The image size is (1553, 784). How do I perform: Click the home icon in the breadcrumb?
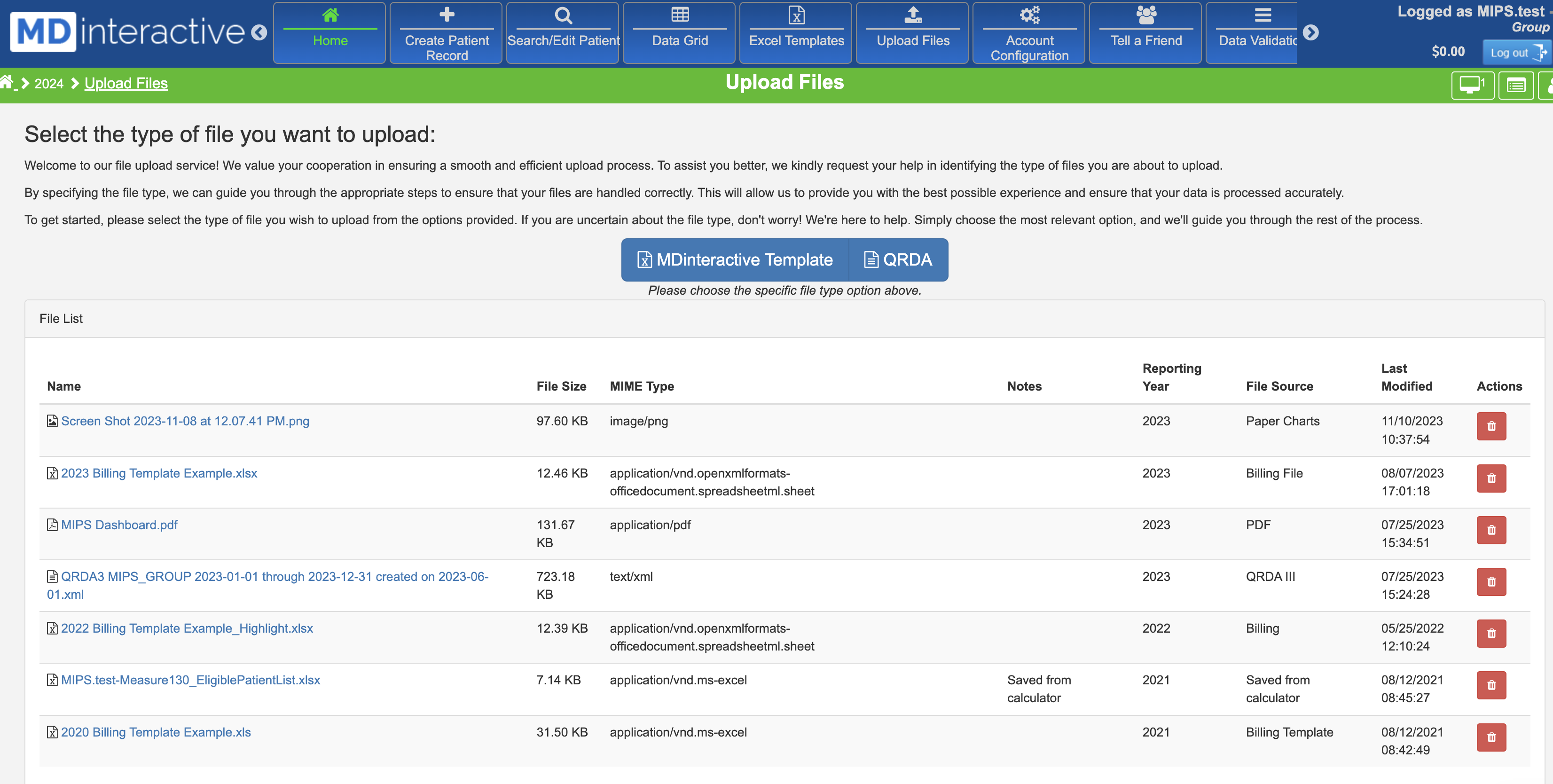(7, 82)
